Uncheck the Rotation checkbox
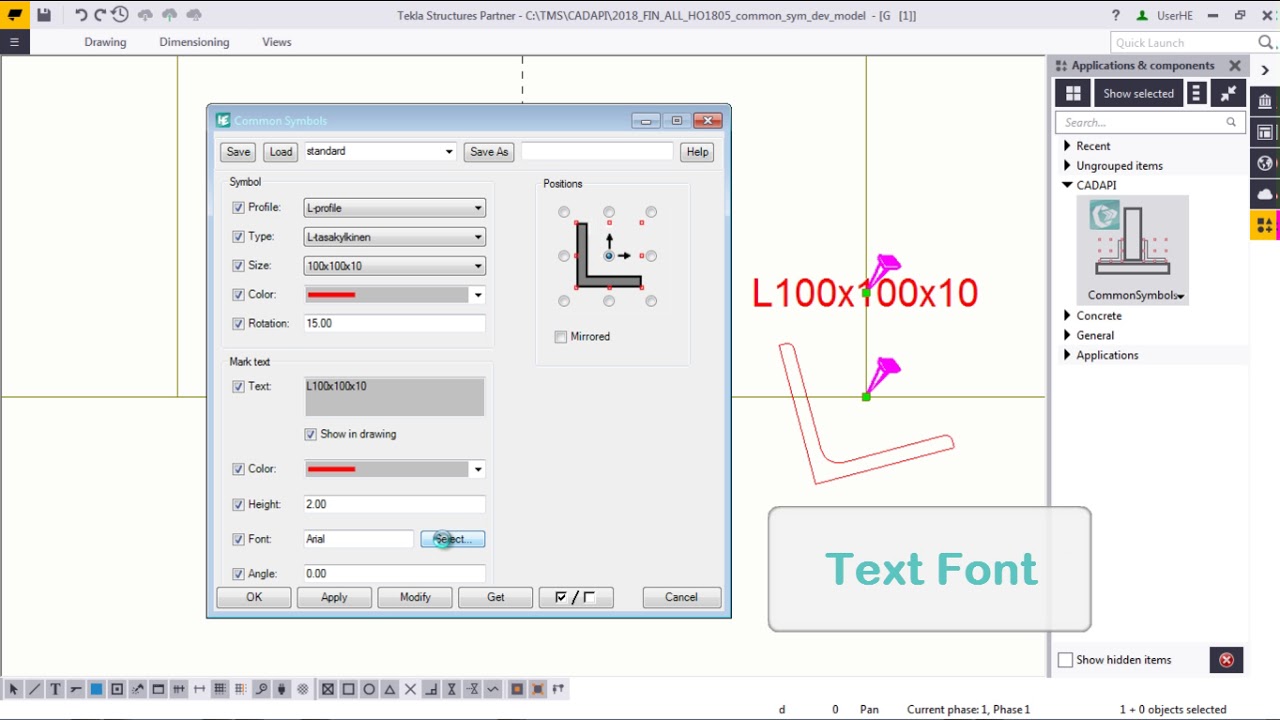 point(238,324)
